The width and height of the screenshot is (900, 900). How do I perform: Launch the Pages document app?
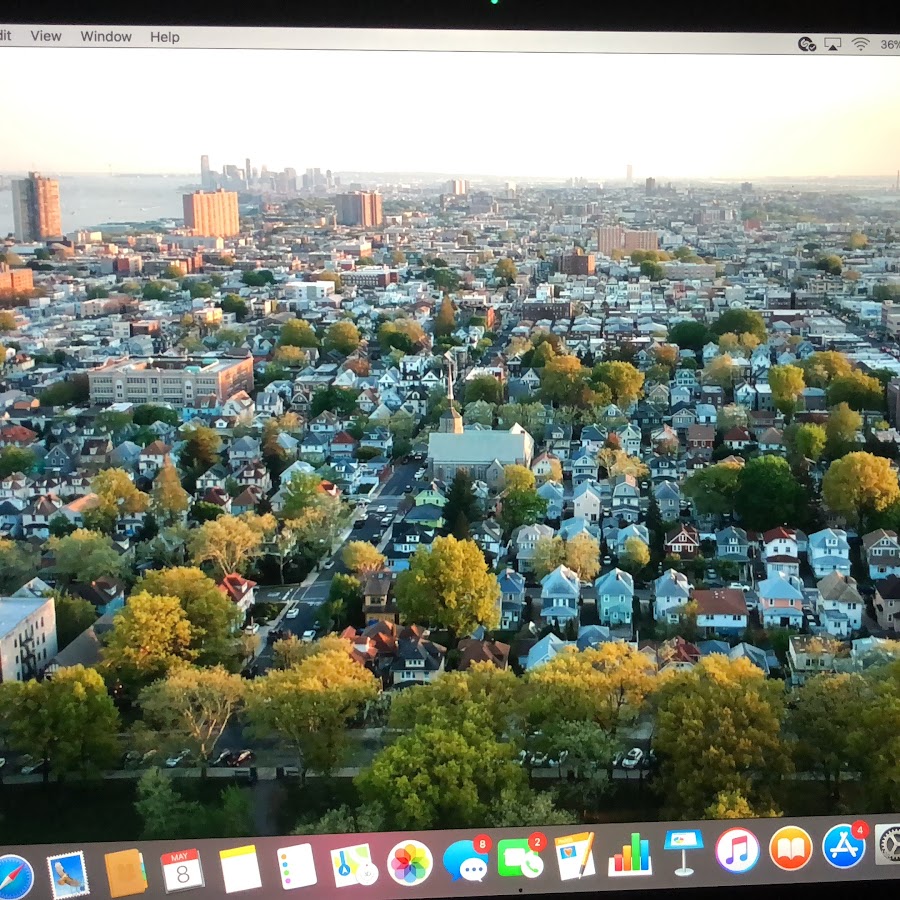coord(575,855)
